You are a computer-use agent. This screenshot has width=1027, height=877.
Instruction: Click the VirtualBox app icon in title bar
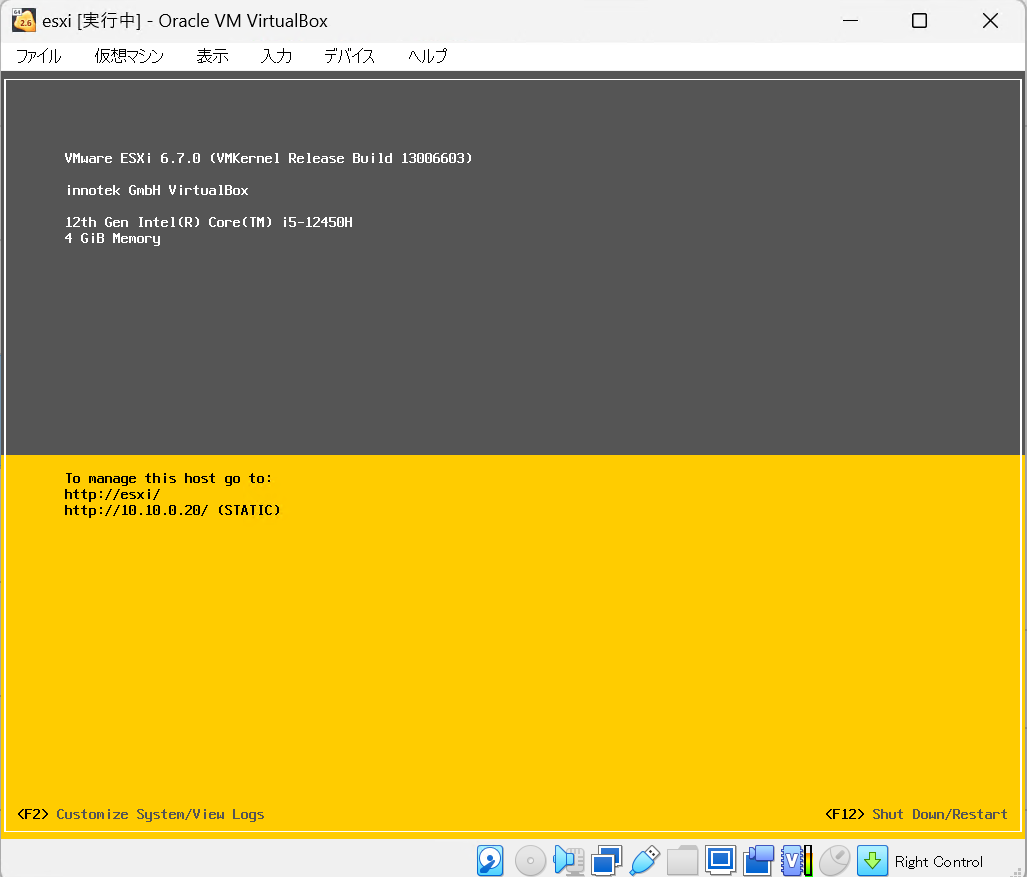click(x=24, y=21)
